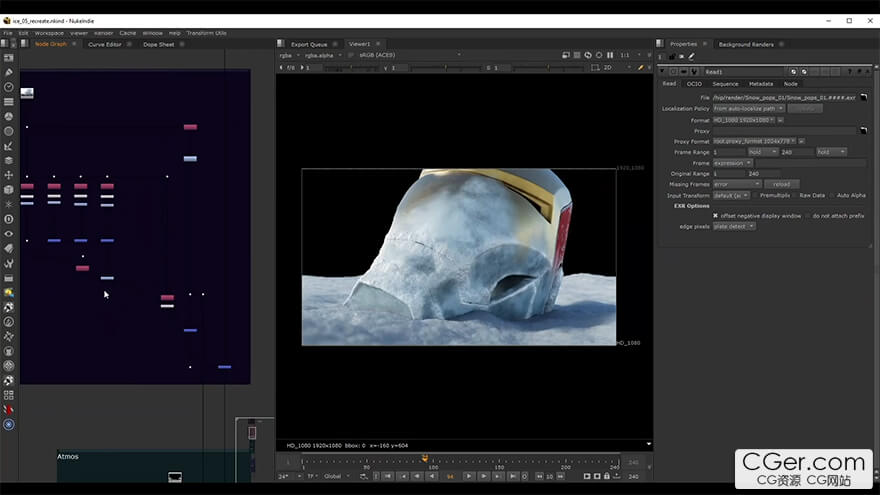Open the Metadata nodes tag icon
The image size is (880, 495).
(8, 248)
